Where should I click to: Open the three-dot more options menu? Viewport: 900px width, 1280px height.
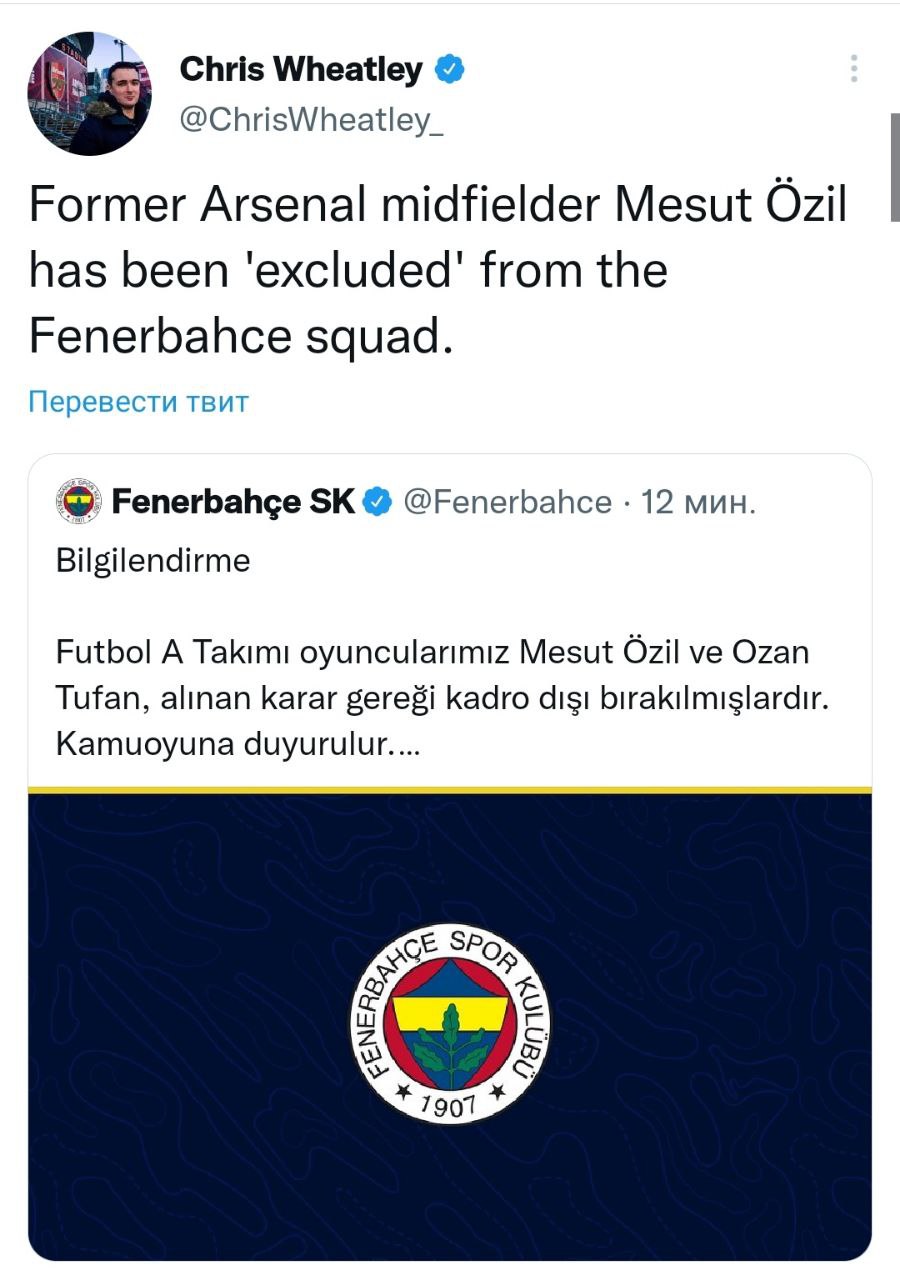click(x=853, y=68)
